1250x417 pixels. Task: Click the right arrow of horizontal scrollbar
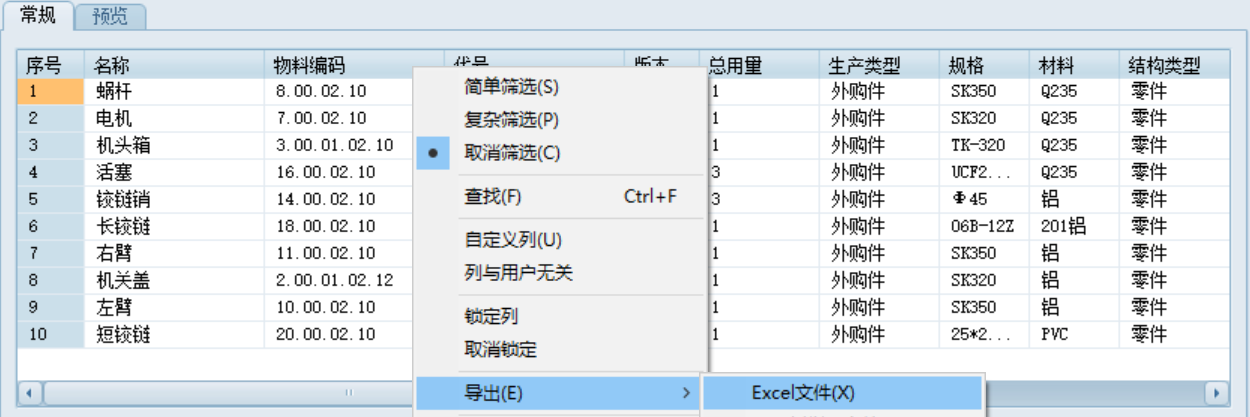[1216, 392]
